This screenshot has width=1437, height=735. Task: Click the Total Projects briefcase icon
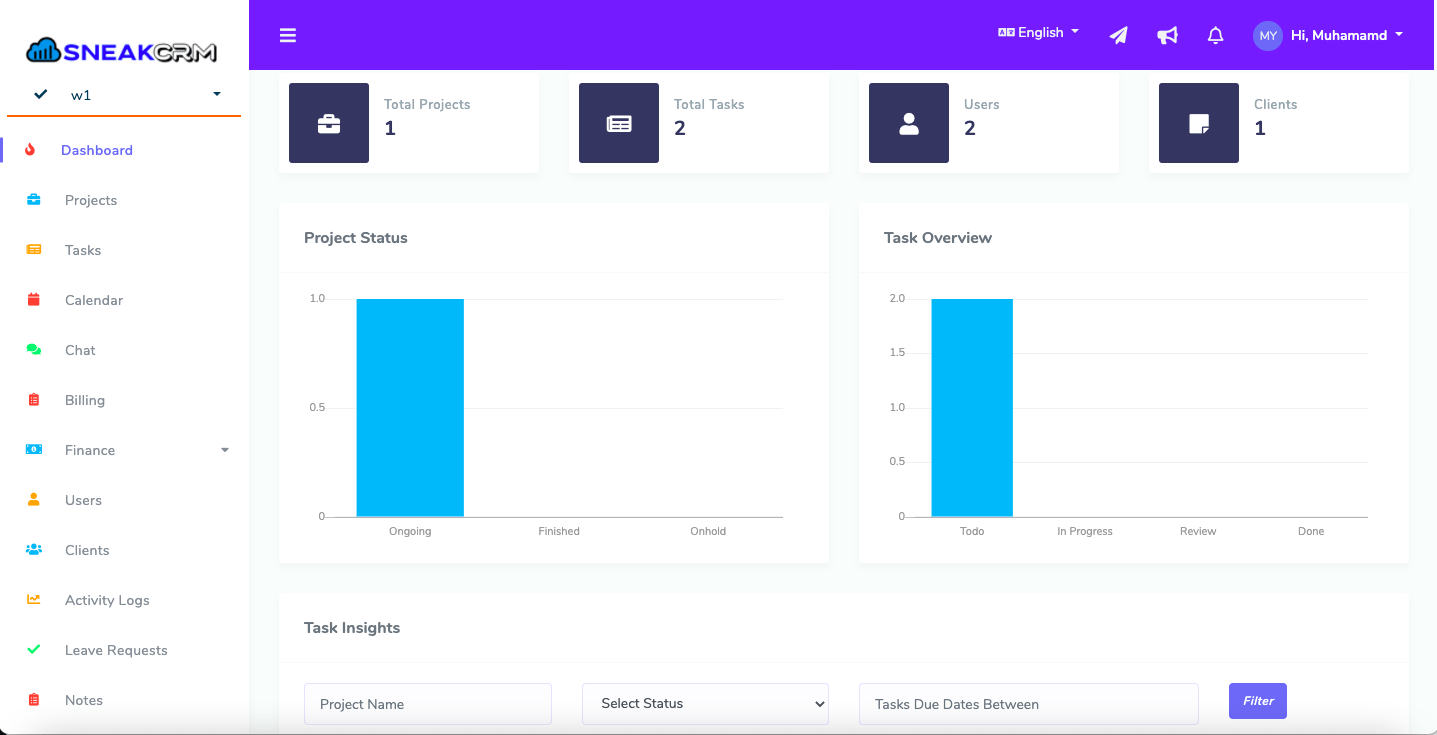(329, 123)
